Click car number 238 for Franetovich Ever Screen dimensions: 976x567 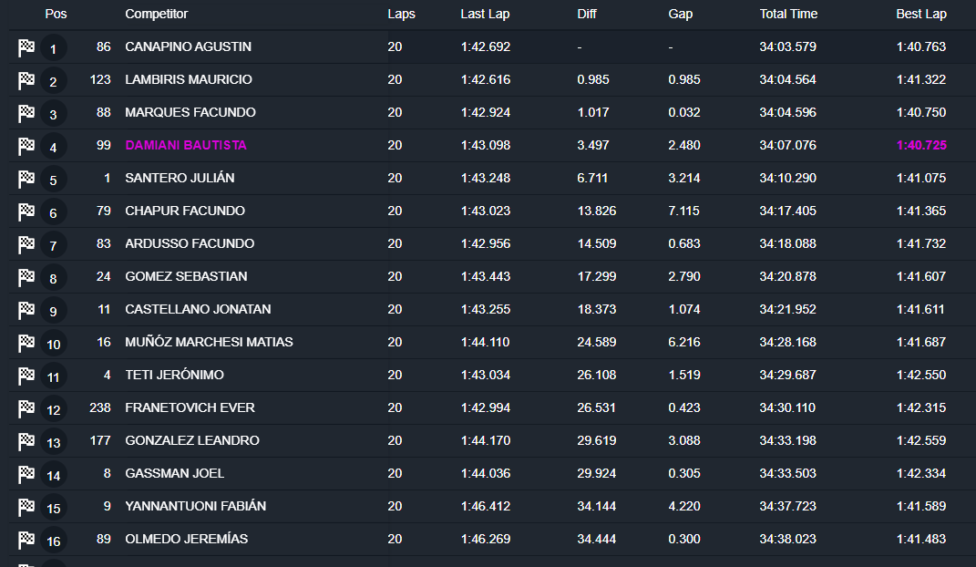(99, 408)
